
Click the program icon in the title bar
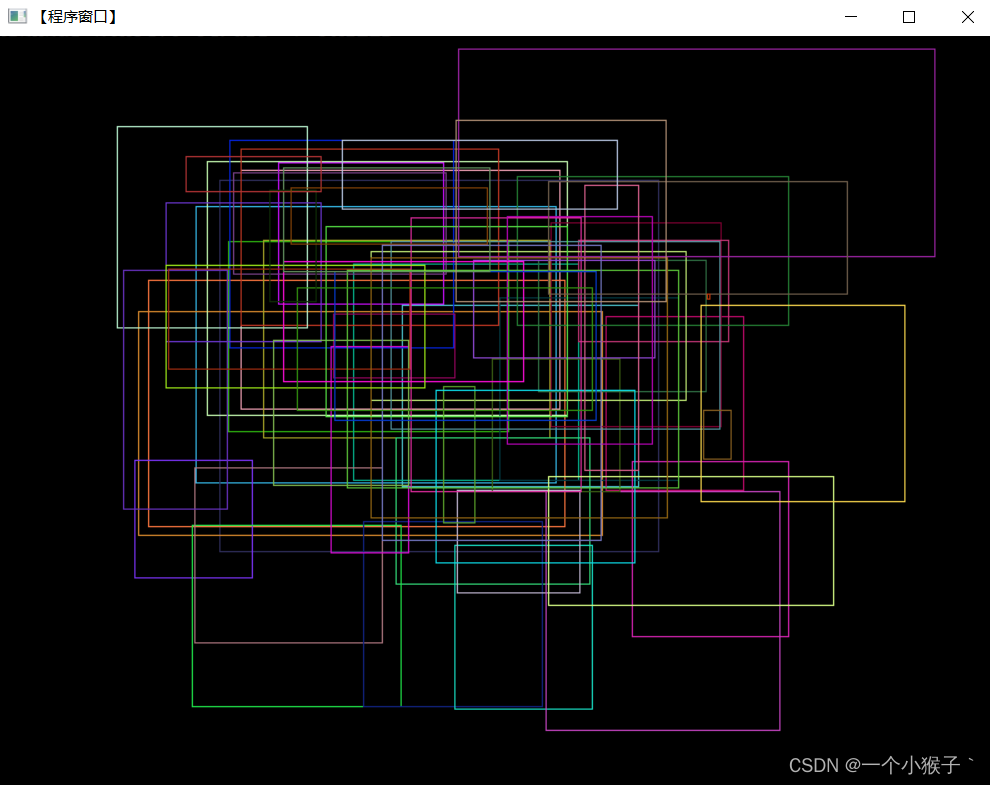16,16
